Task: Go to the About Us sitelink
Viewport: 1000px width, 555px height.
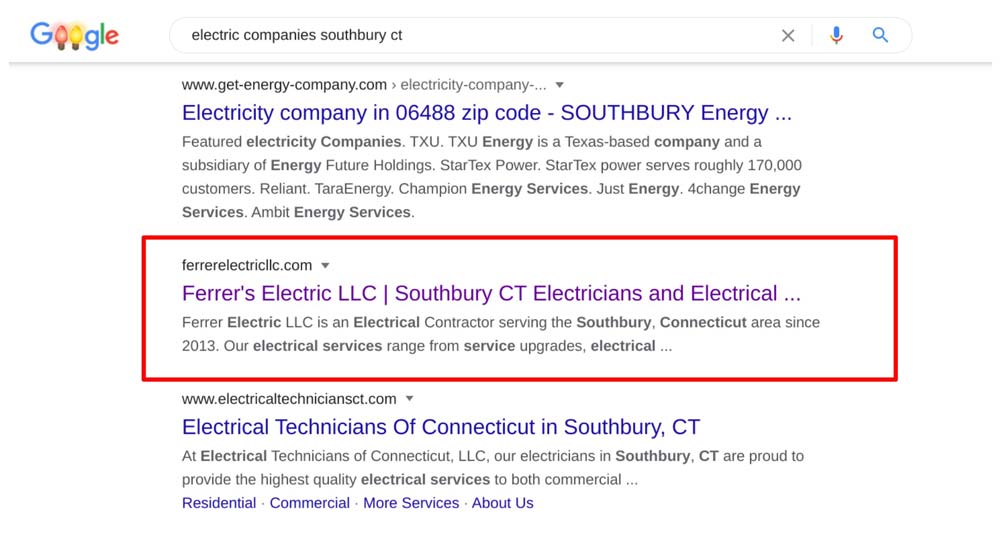Action: point(503,503)
